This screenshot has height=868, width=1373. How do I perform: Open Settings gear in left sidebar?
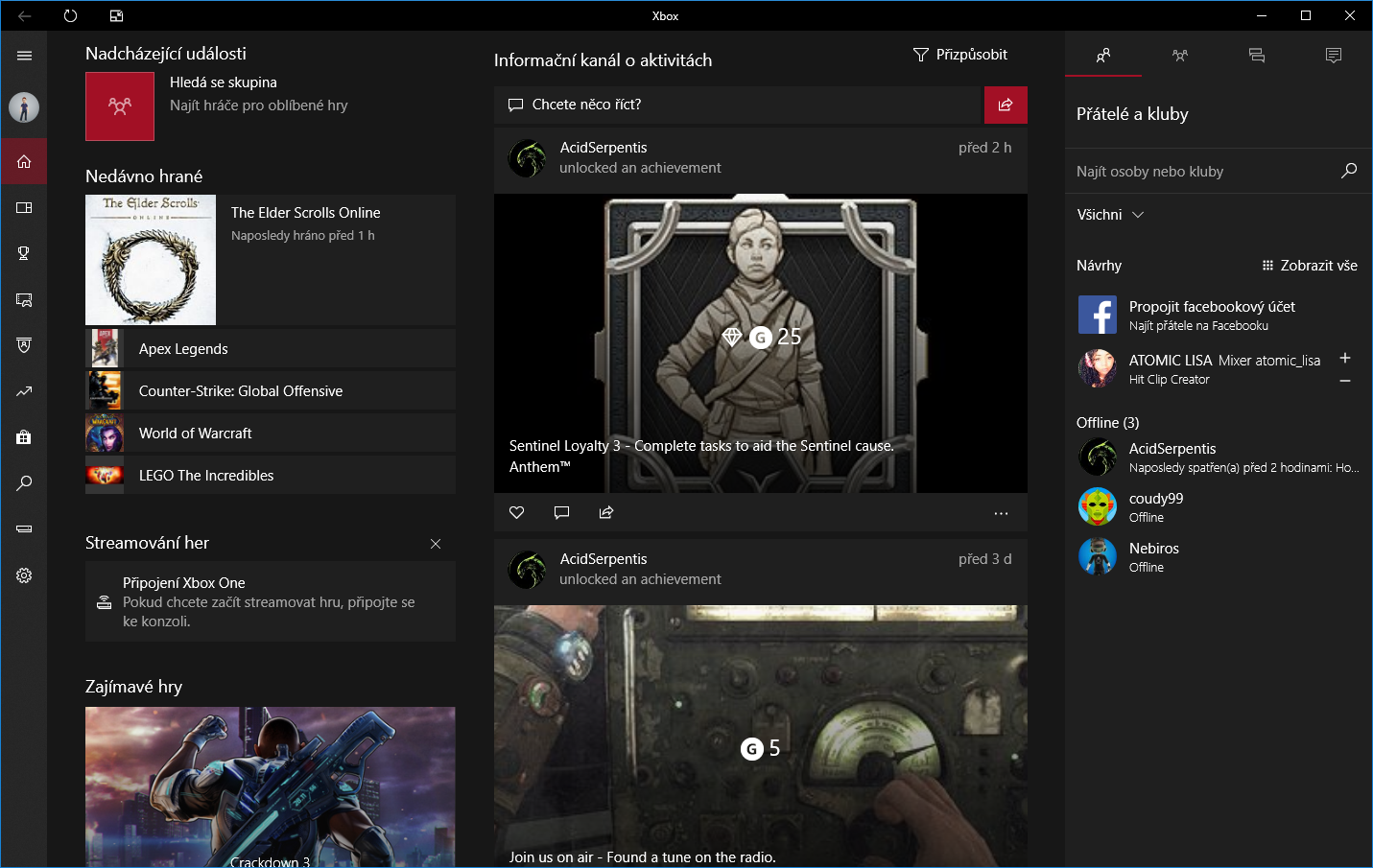pos(24,575)
